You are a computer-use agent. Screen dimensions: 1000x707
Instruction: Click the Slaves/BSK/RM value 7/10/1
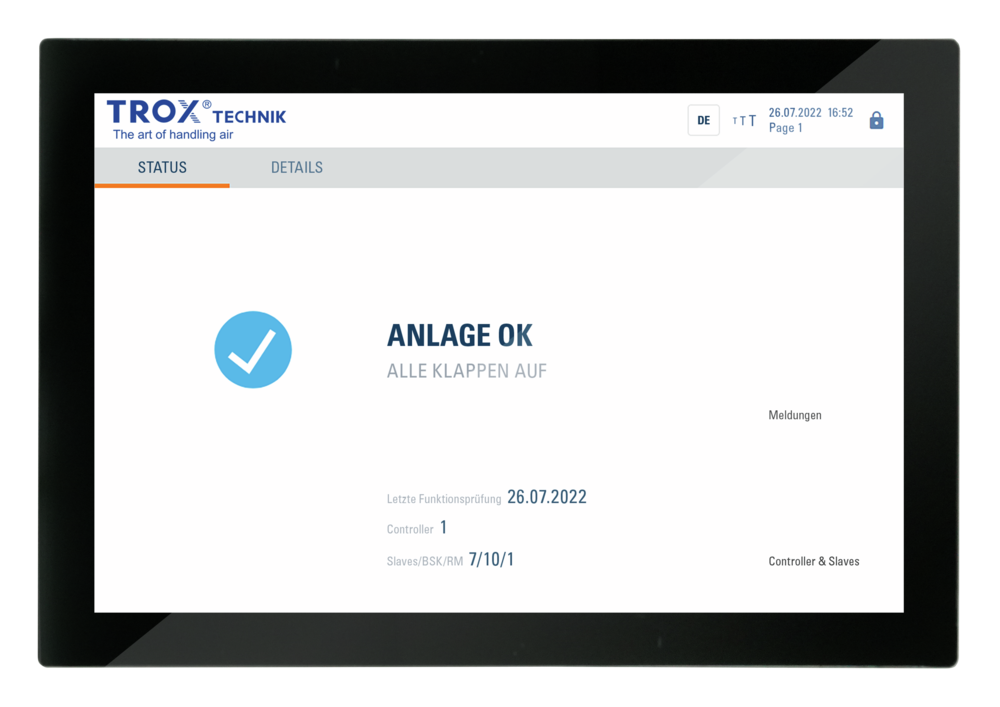(490, 557)
